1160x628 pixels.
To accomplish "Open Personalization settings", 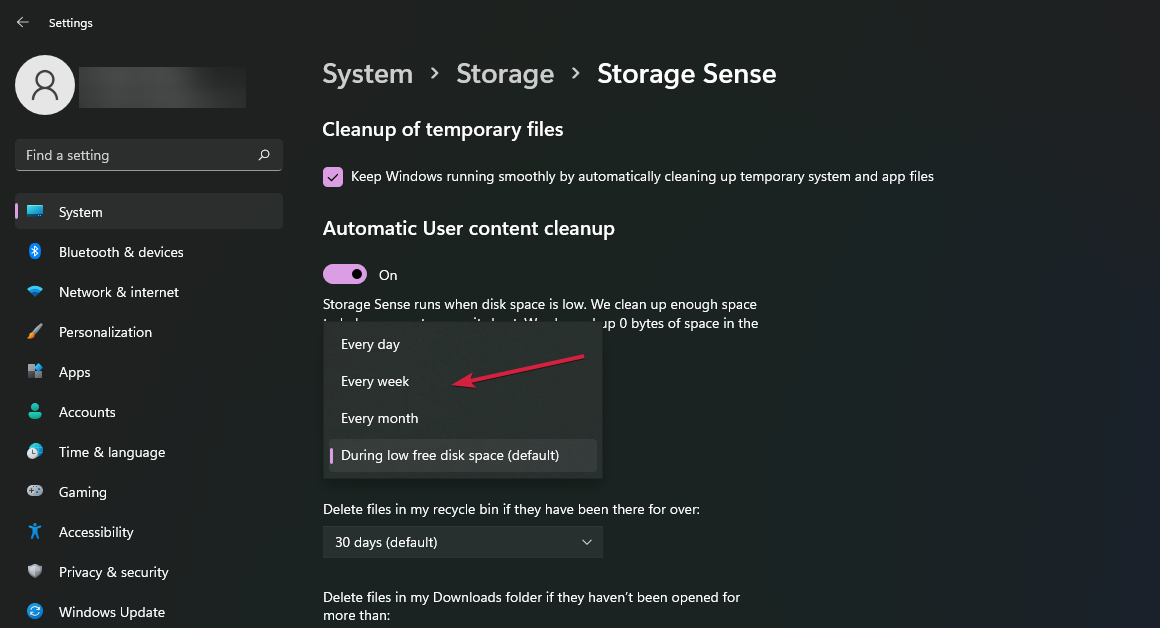I will (105, 332).
